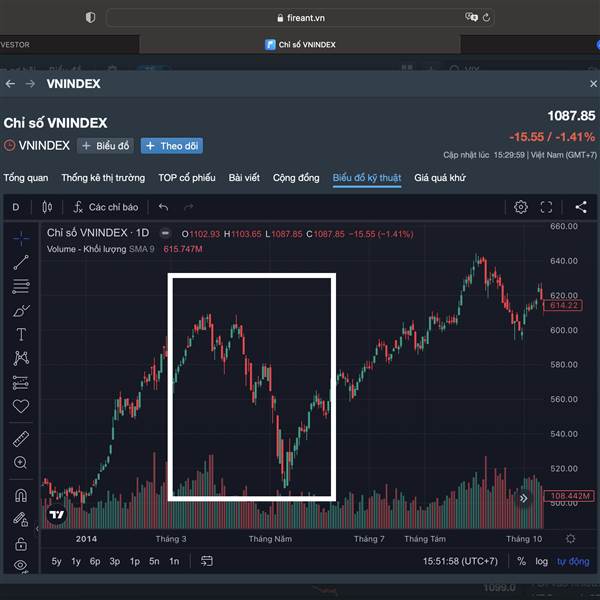The image size is (600, 600).
Task: Select the 1p time range
Action: click(134, 561)
